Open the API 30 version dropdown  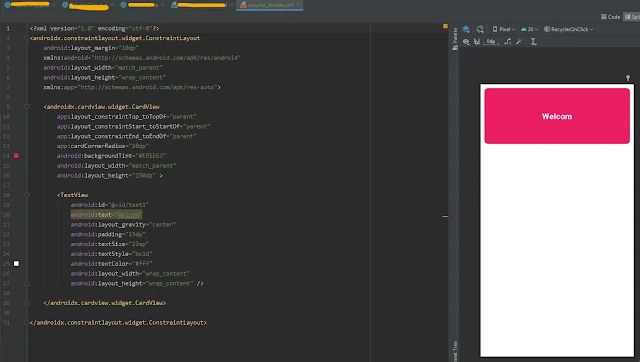coord(529,29)
